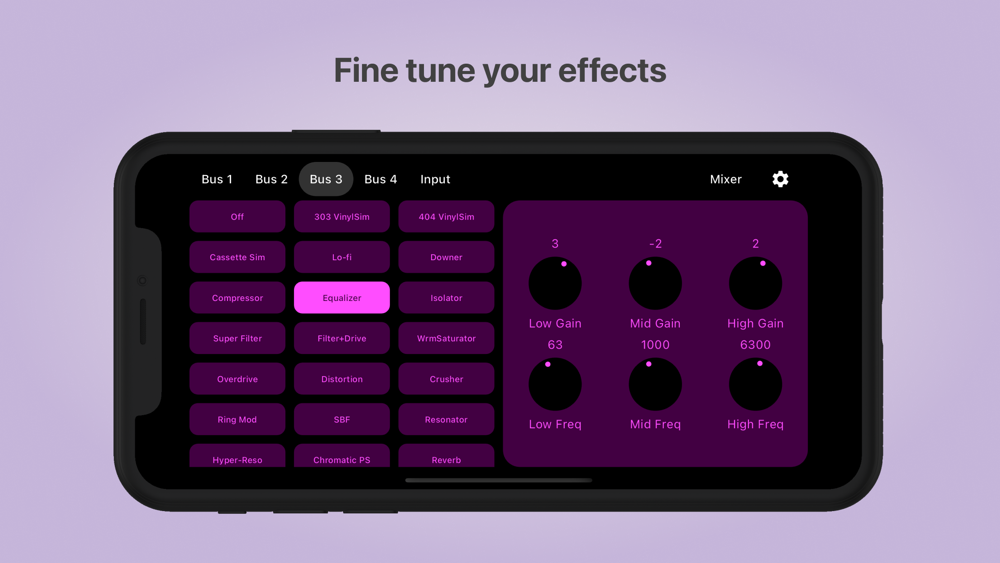Open the Input tab
Image resolution: width=1000 pixels, height=563 pixels.
point(435,179)
